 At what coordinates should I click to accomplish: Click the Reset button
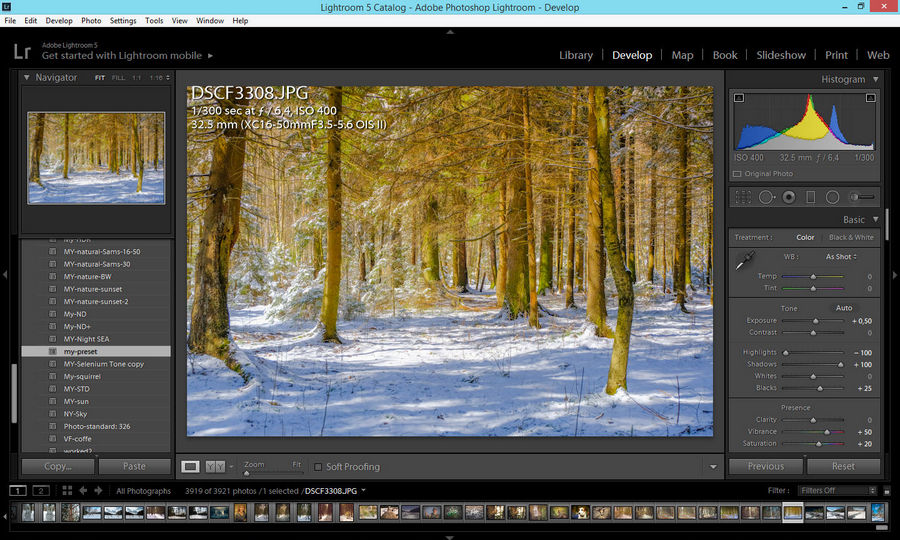point(843,466)
